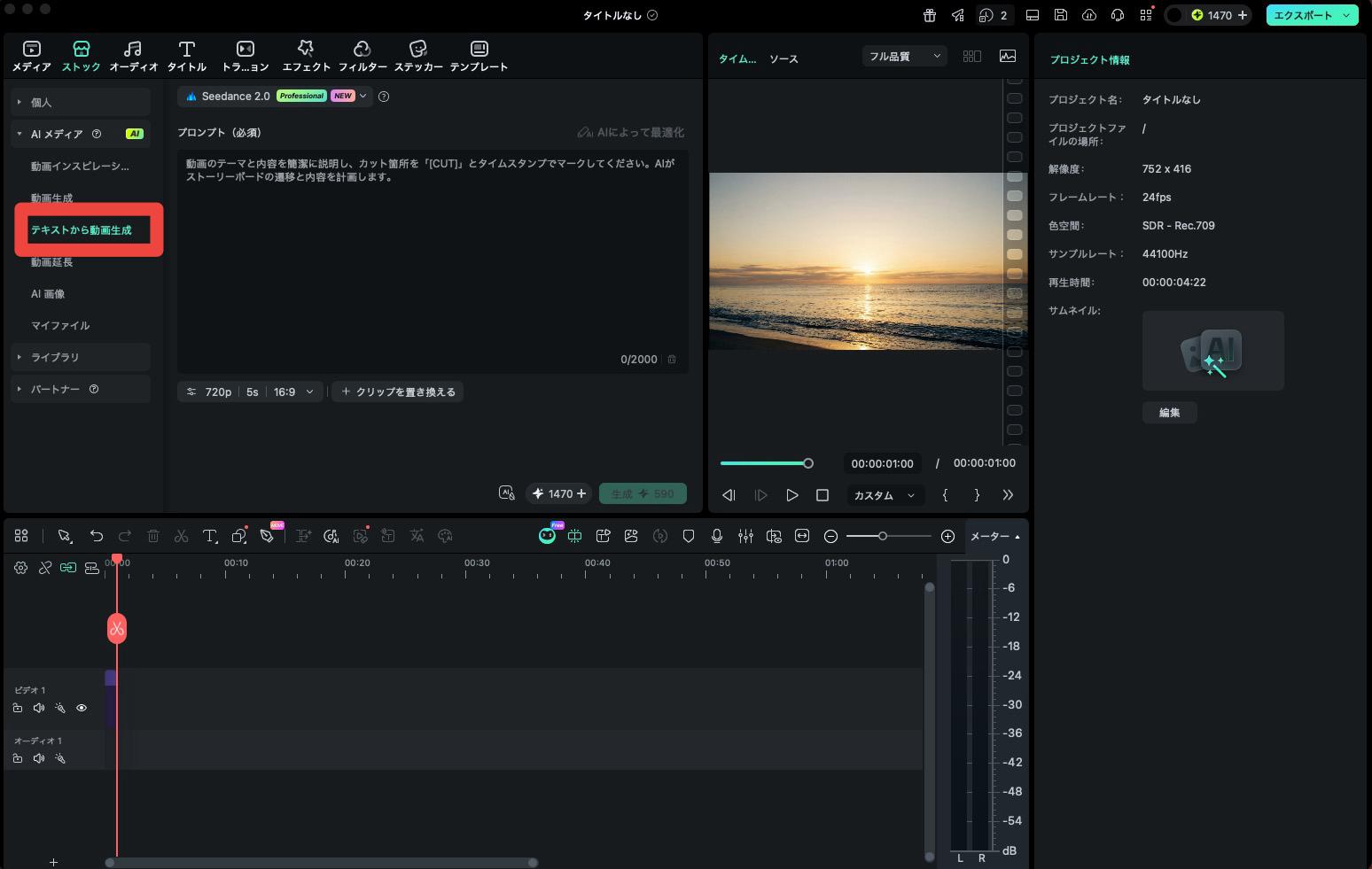
Task: Click the scissors split handle on playhead
Action: 117,629
